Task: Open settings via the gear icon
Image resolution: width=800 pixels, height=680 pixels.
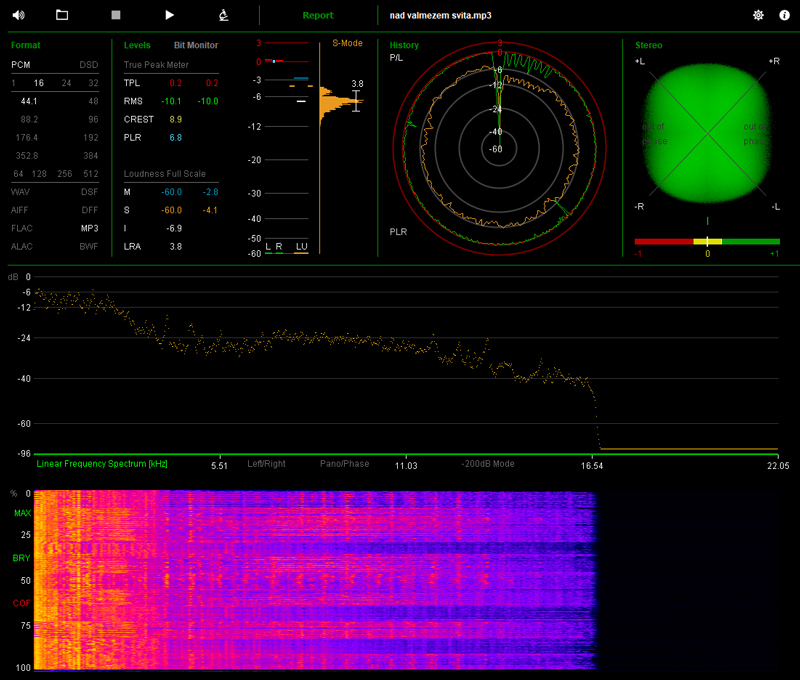Action: coord(758,15)
